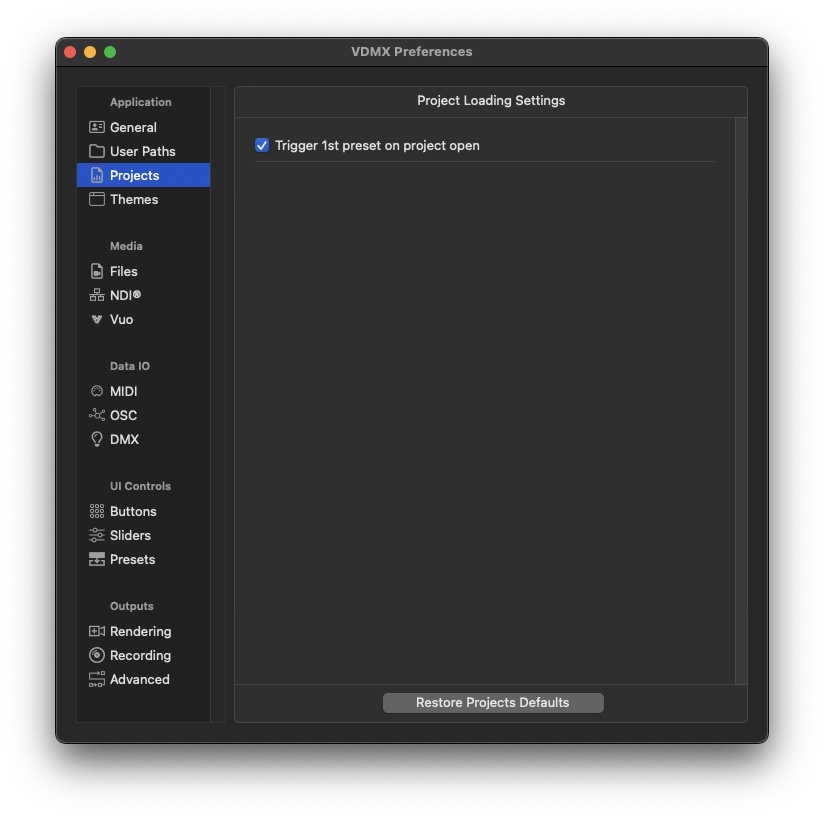Image resolution: width=824 pixels, height=817 pixels.
Task: Uncheck Trigger 1st preset on project open
Action: [x=262, y=145]
